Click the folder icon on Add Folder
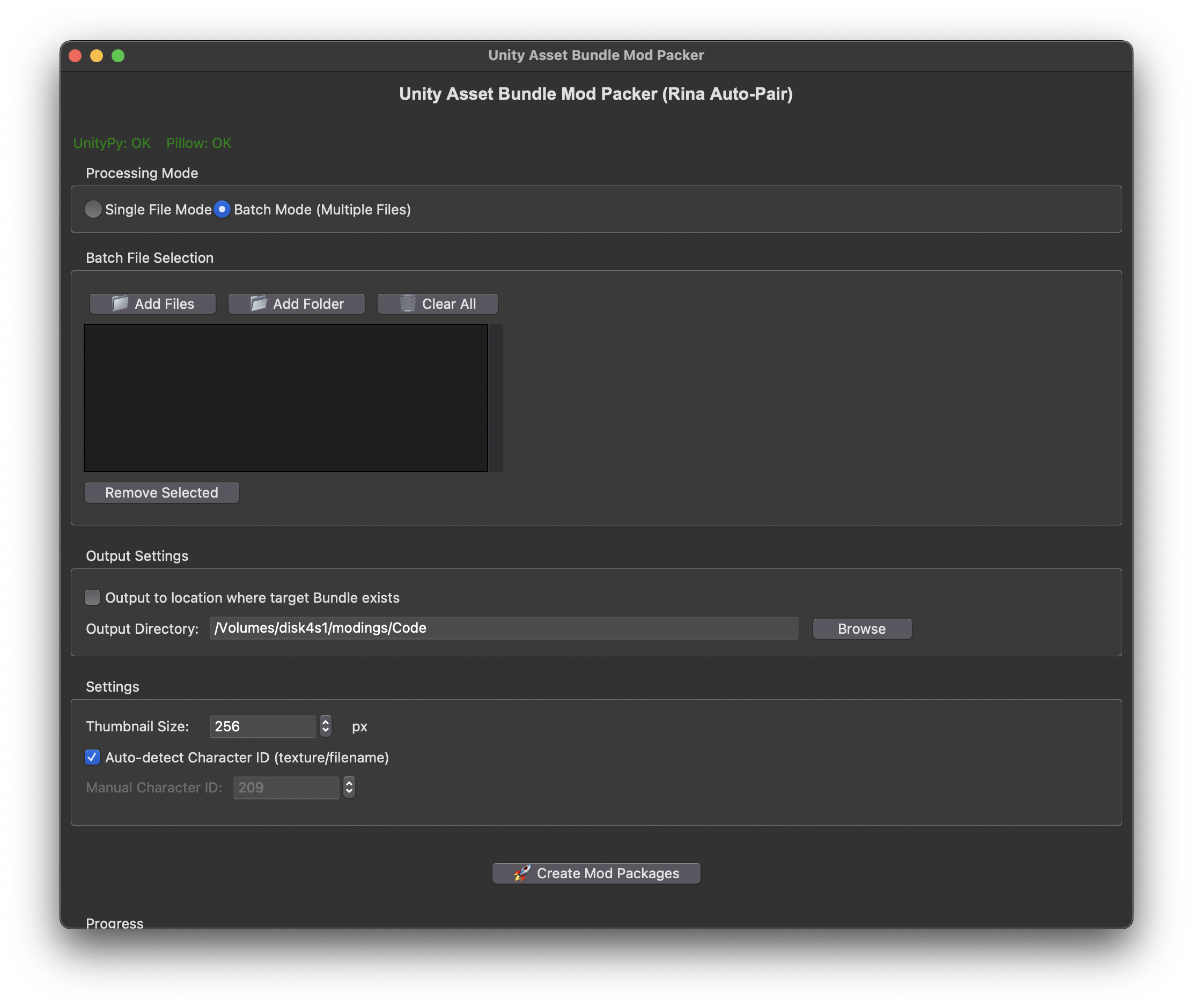Screen dimensions: 1193x1008 pos(259,303)
